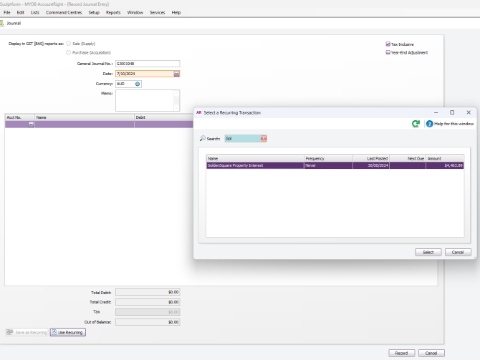Open the Window menu

(x=135, y=12)
